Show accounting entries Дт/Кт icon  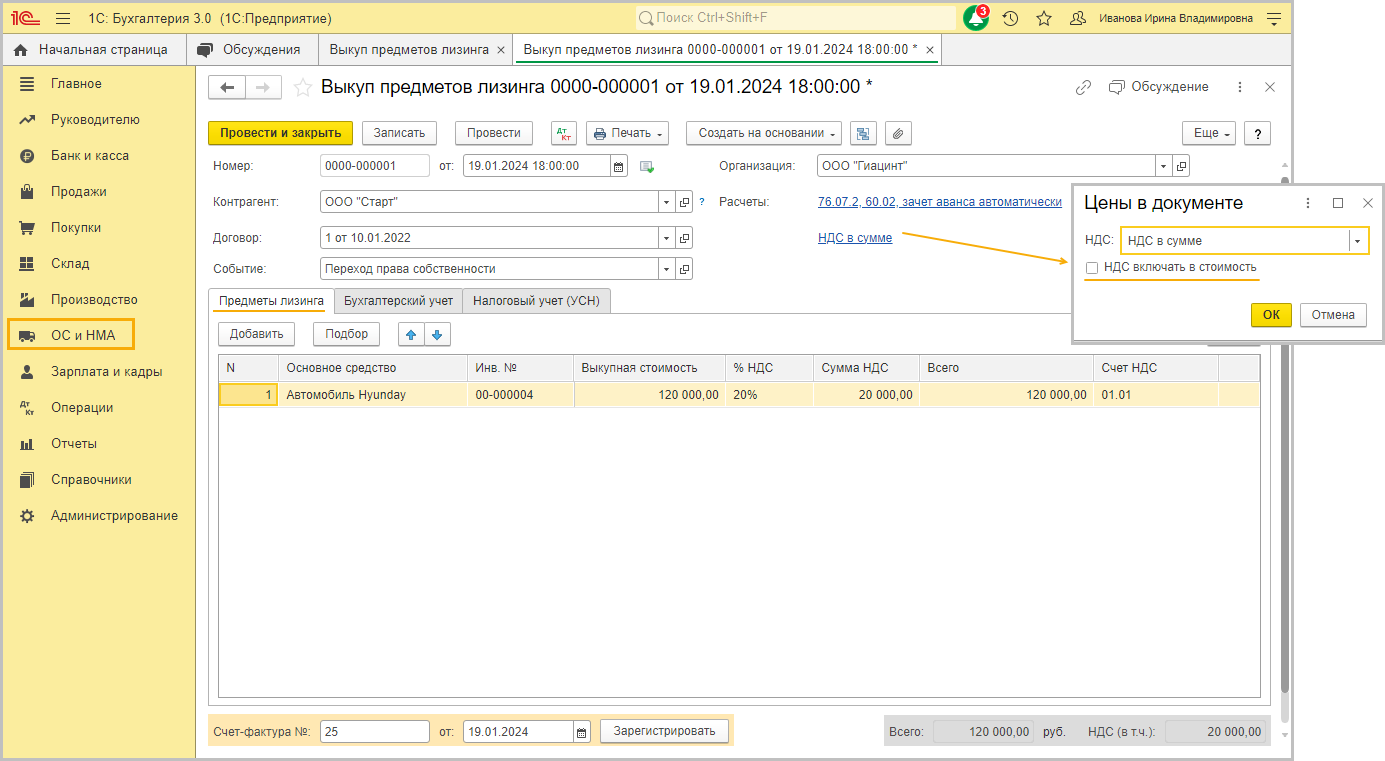(564, 133)
